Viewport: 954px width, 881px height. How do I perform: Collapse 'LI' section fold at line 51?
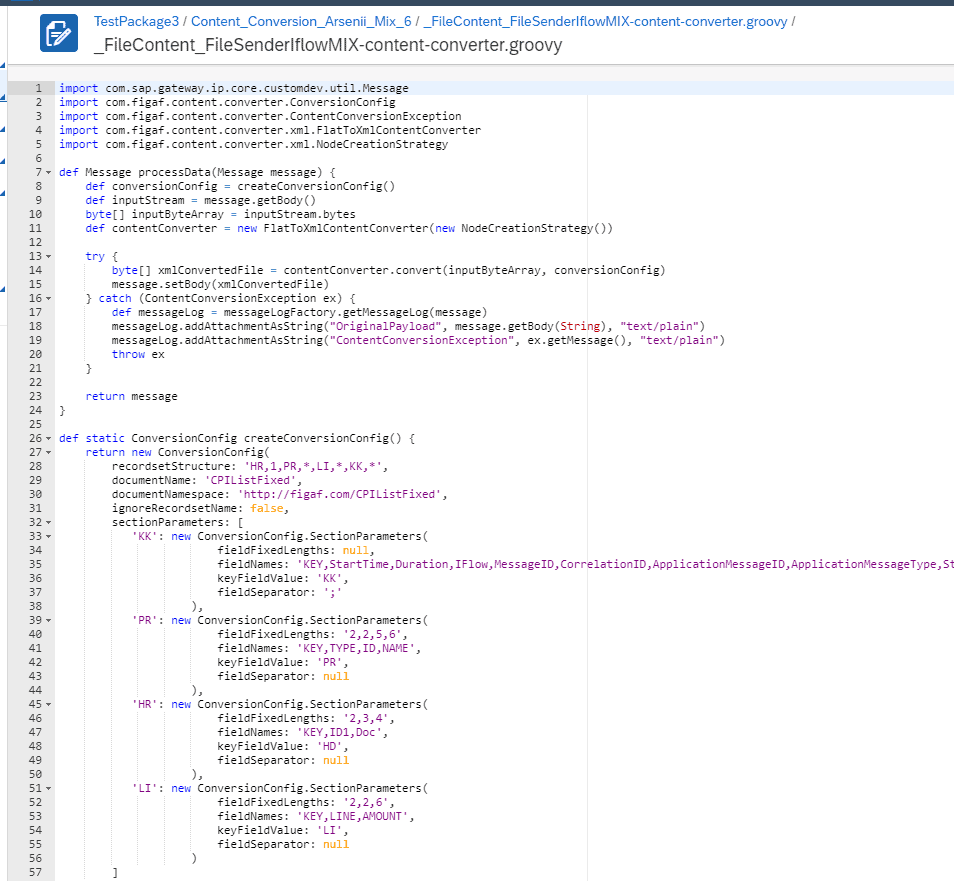pyautogui.click(x=49, y=788)
